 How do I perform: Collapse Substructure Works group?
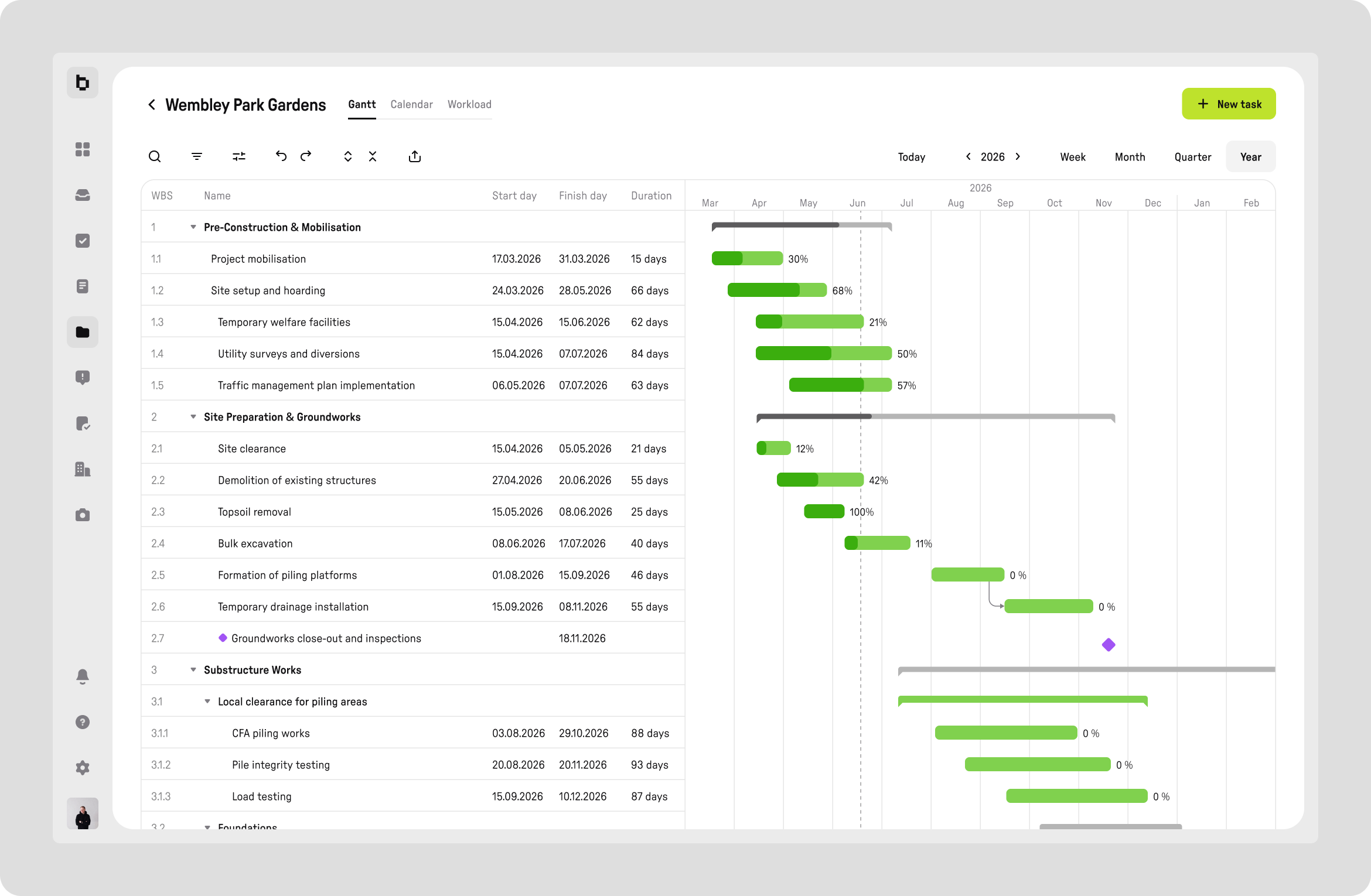(193, 670)
